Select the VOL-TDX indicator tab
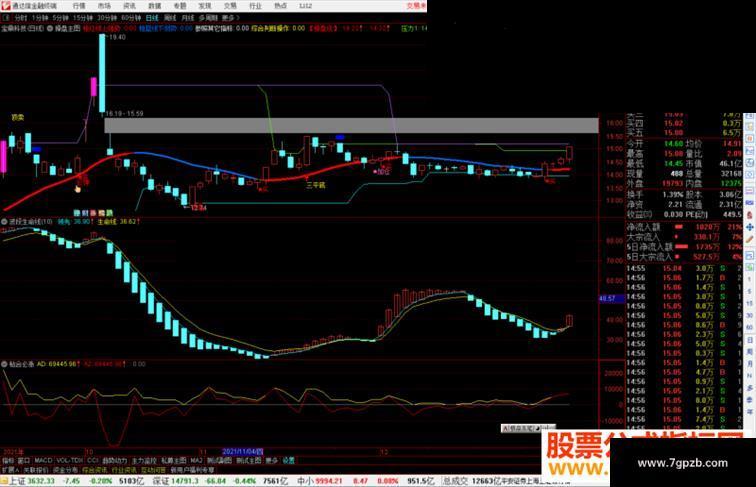This screenshot has height=487, width=756. tap(70, 460)
